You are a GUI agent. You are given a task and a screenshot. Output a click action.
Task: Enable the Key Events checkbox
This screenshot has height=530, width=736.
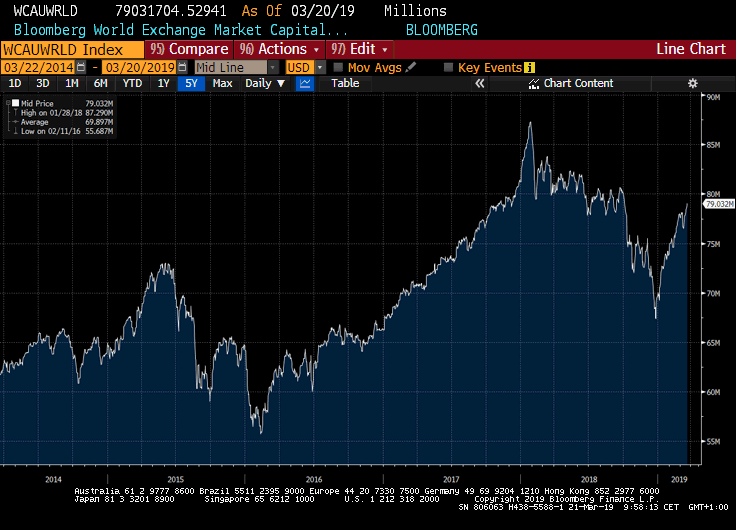(448, 67)
